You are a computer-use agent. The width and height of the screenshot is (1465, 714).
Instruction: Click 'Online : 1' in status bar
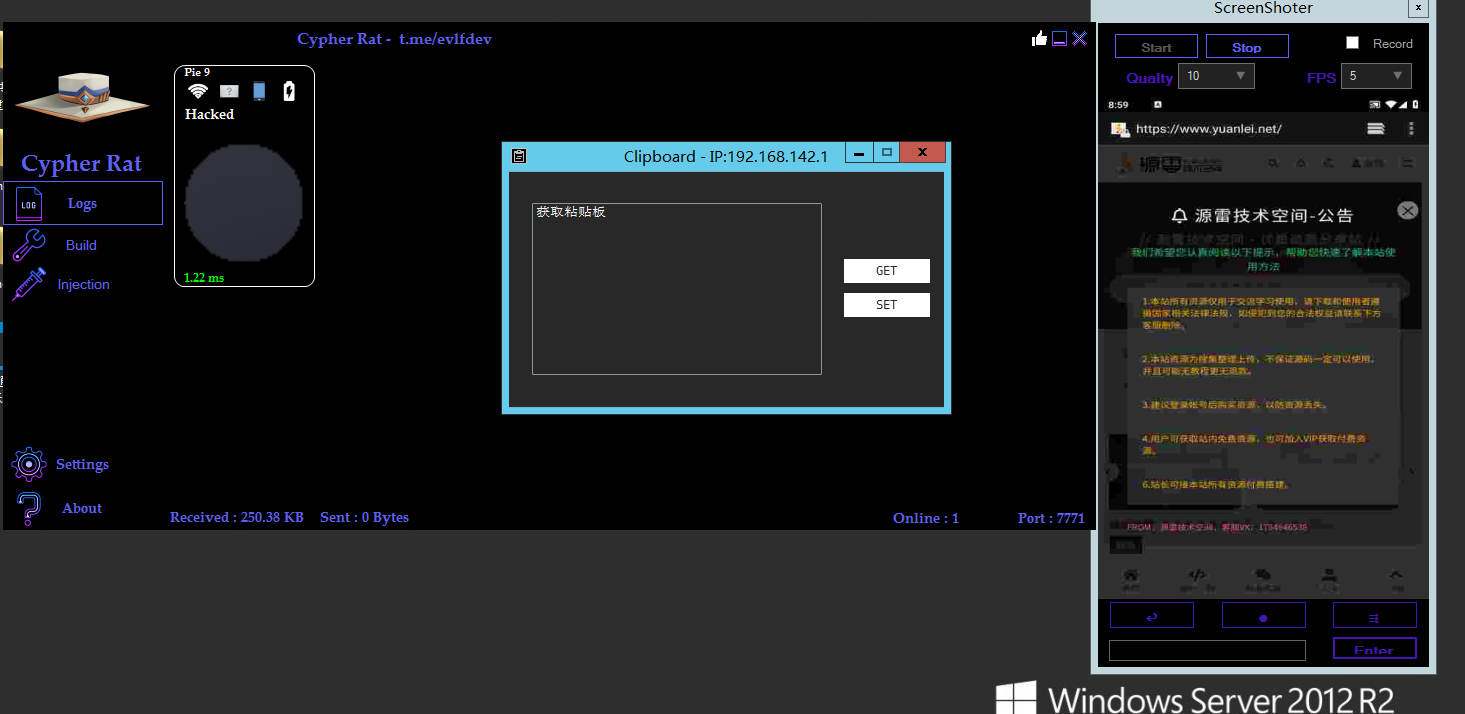pos(926,518)
